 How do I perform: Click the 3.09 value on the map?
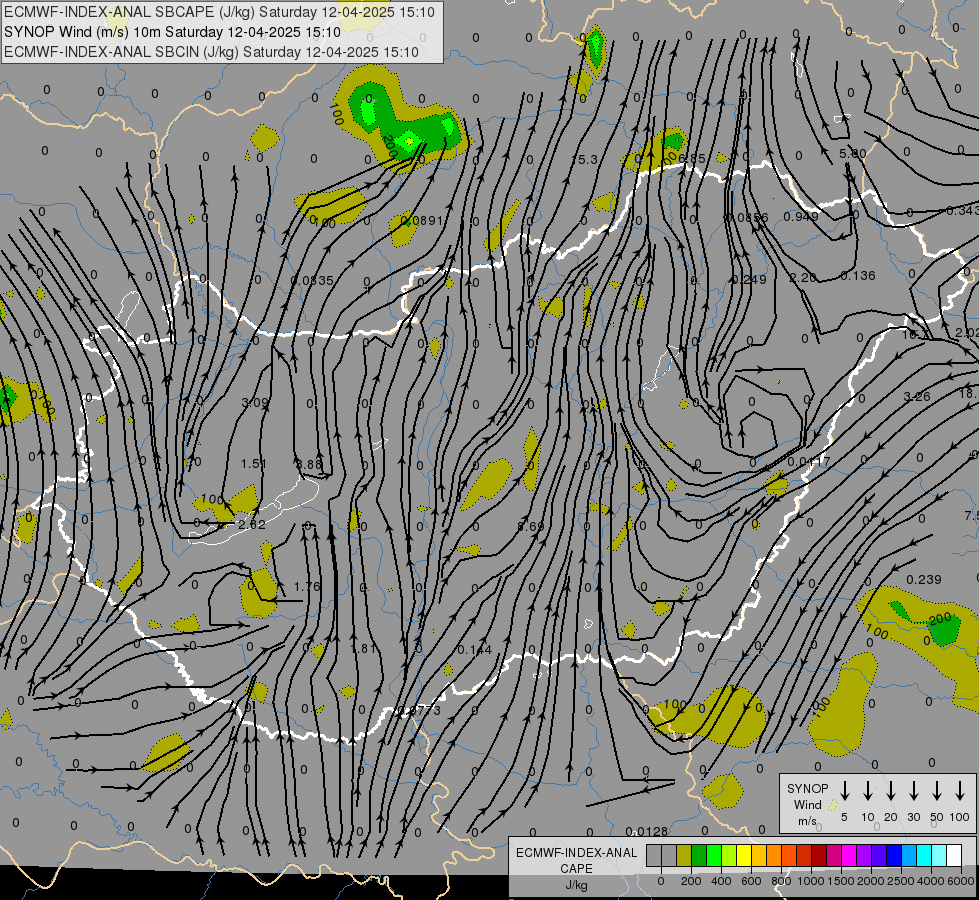tap(255, 403)
